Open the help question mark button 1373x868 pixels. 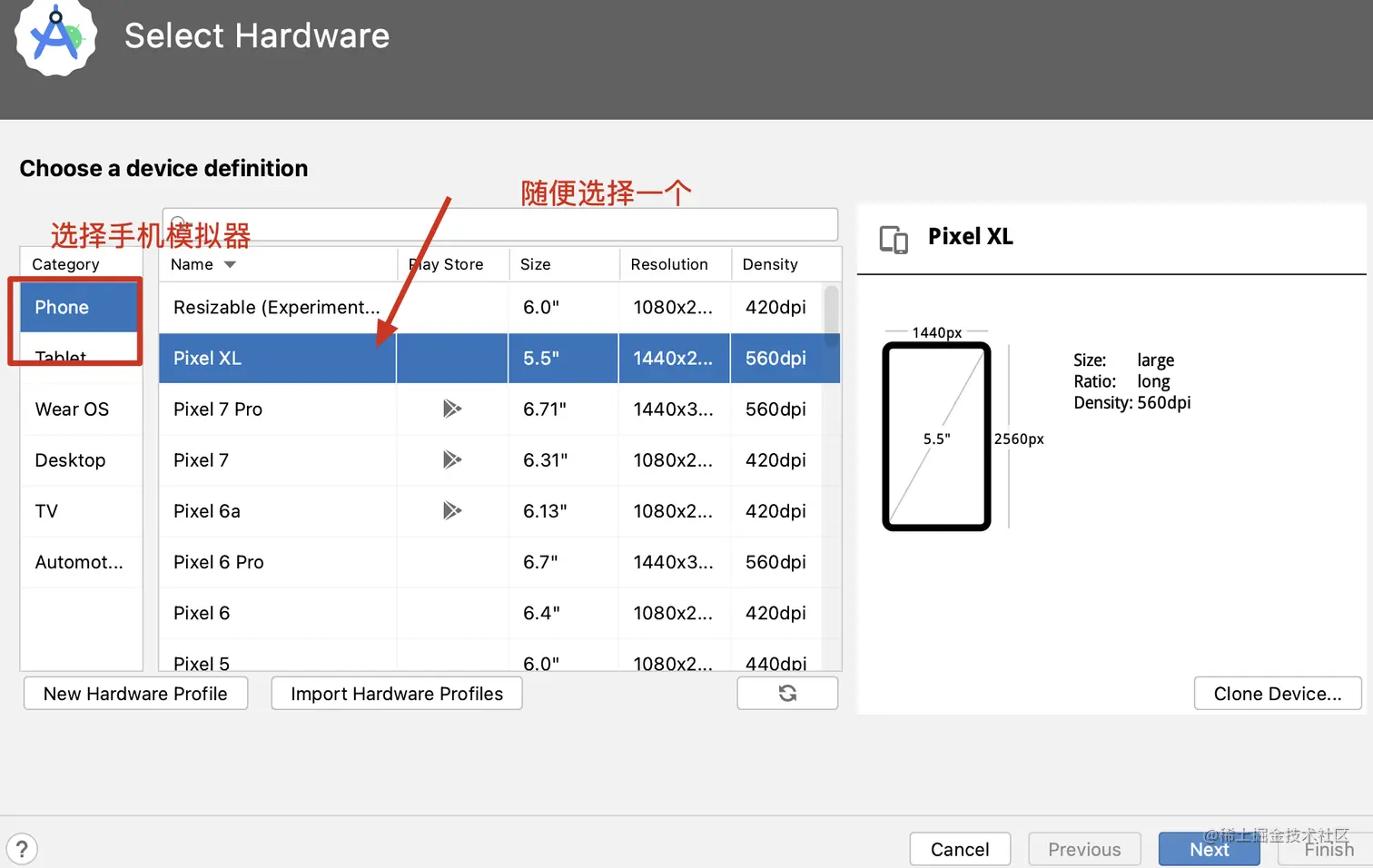coord(22,850)
